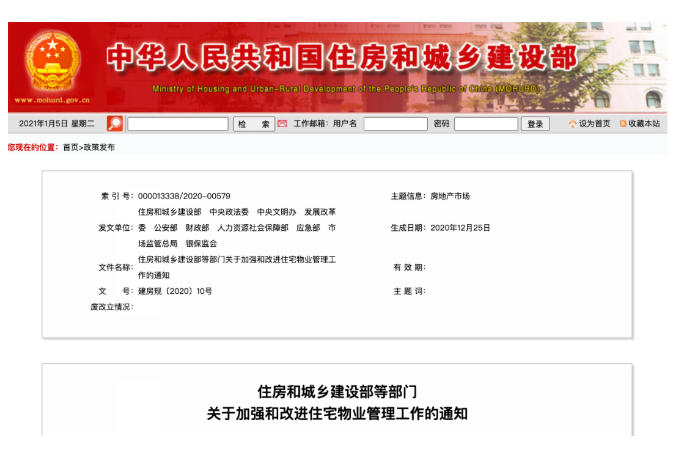Click the topic value 房地产市场
Viewport: 673px width, 467px height.
(x=450, y=196)
